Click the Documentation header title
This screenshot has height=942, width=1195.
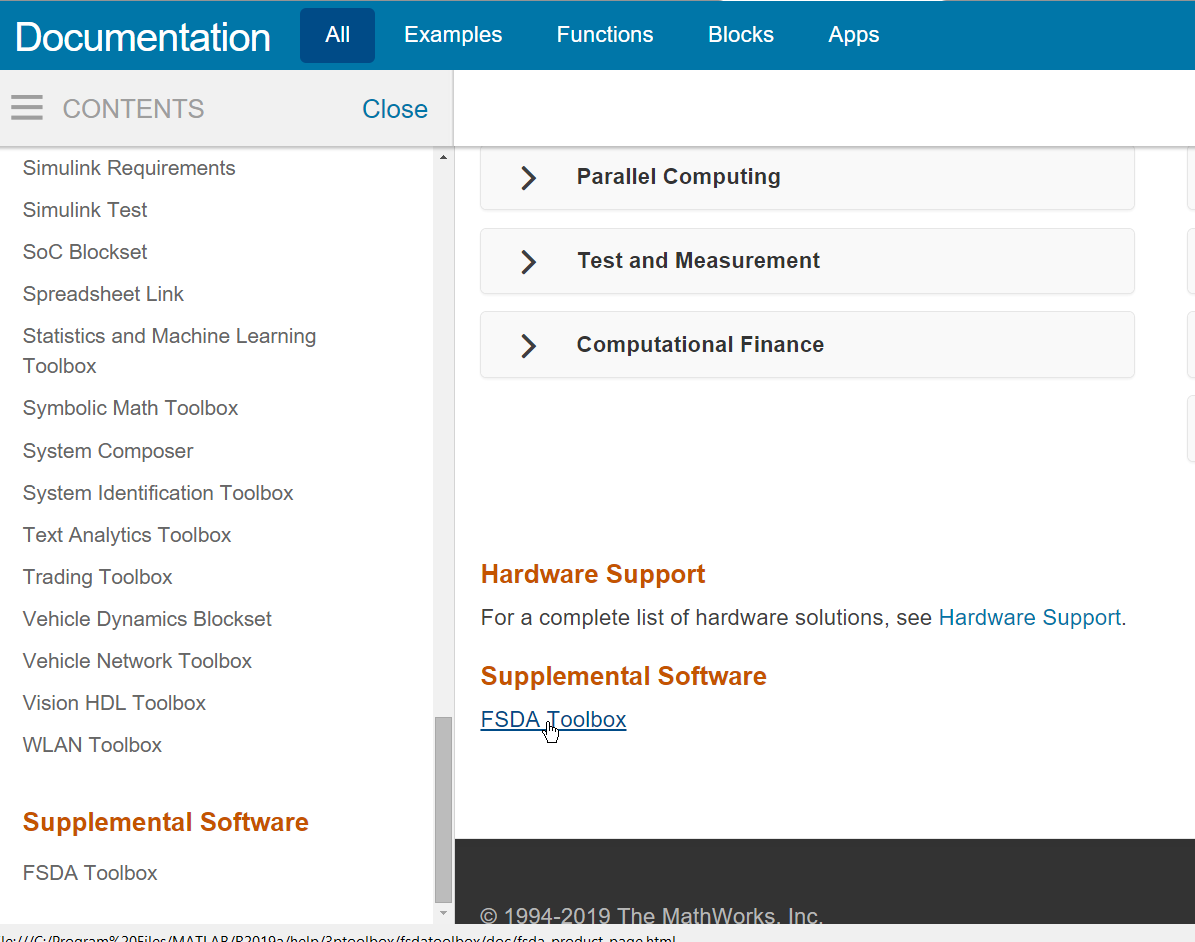coord(143,37)
